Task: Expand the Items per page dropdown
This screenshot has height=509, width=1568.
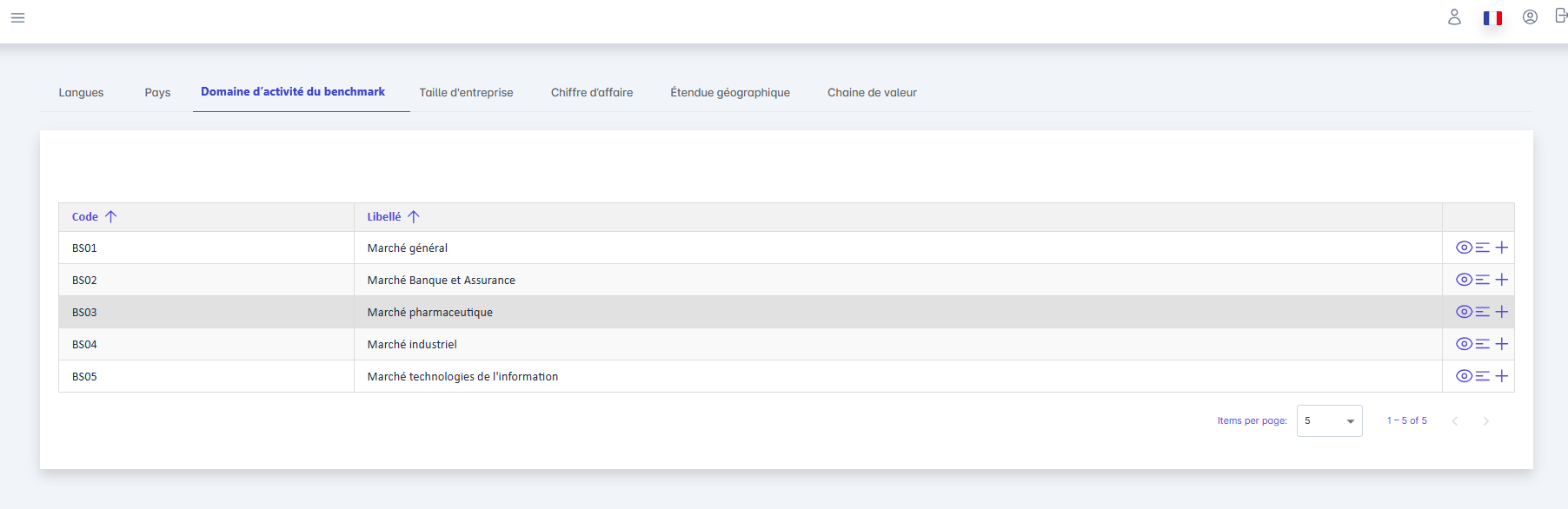Action: pyautogui.click(x=1329, y=421)
